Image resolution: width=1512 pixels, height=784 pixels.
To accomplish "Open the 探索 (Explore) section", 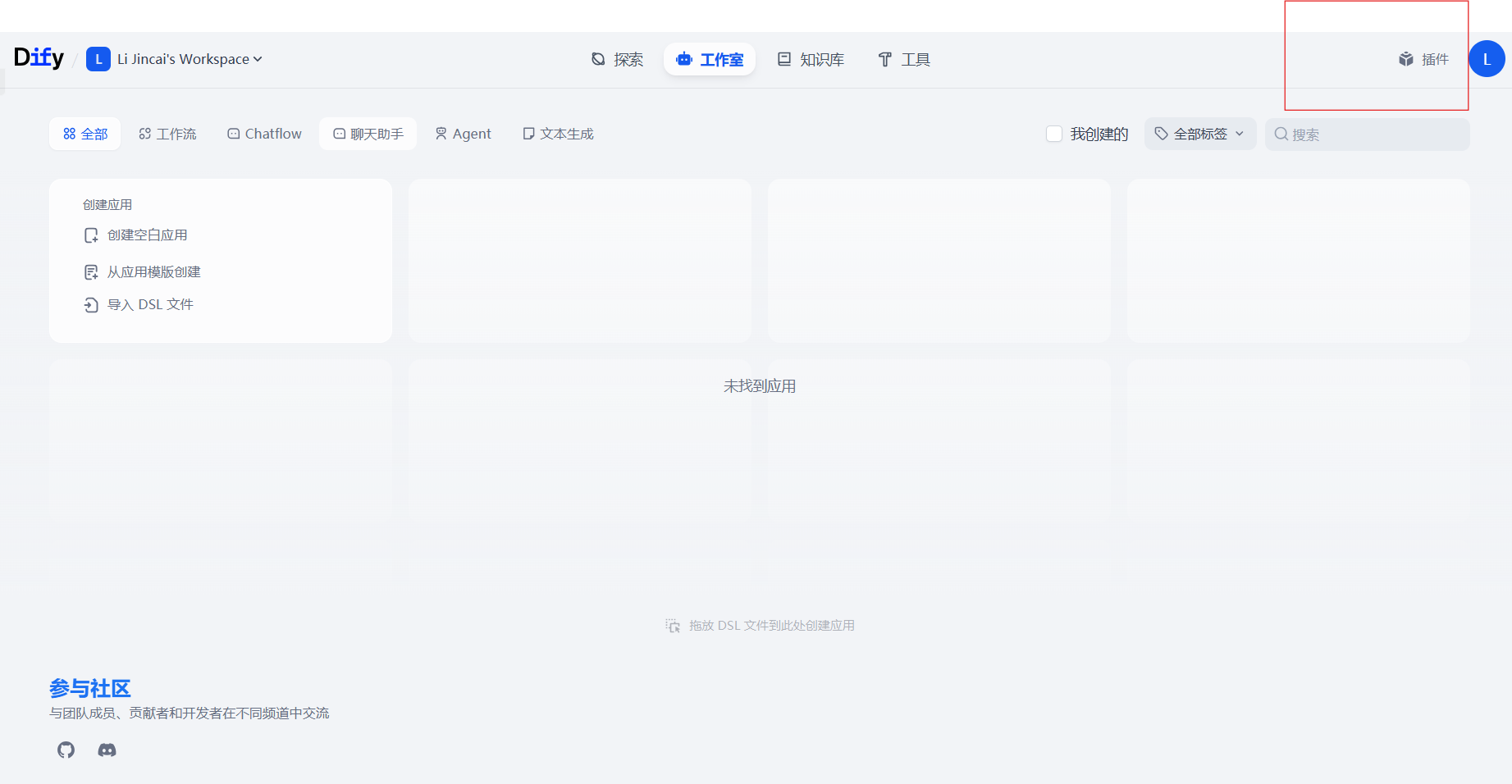I will coord(618,59).
